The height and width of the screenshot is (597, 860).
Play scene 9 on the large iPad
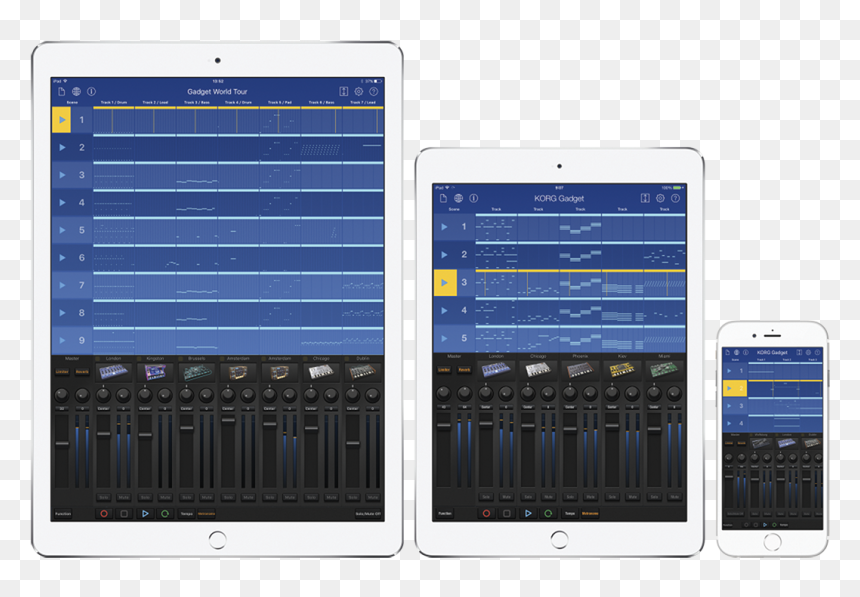tap(62, 340)
